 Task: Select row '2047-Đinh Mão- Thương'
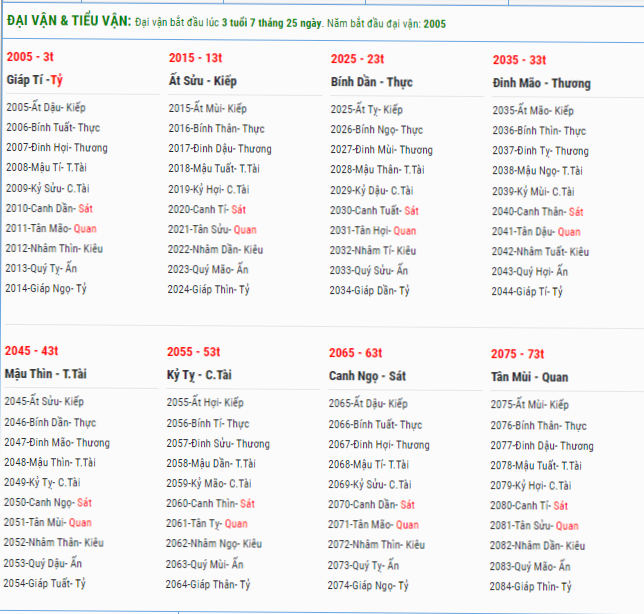tap(57, 443)
